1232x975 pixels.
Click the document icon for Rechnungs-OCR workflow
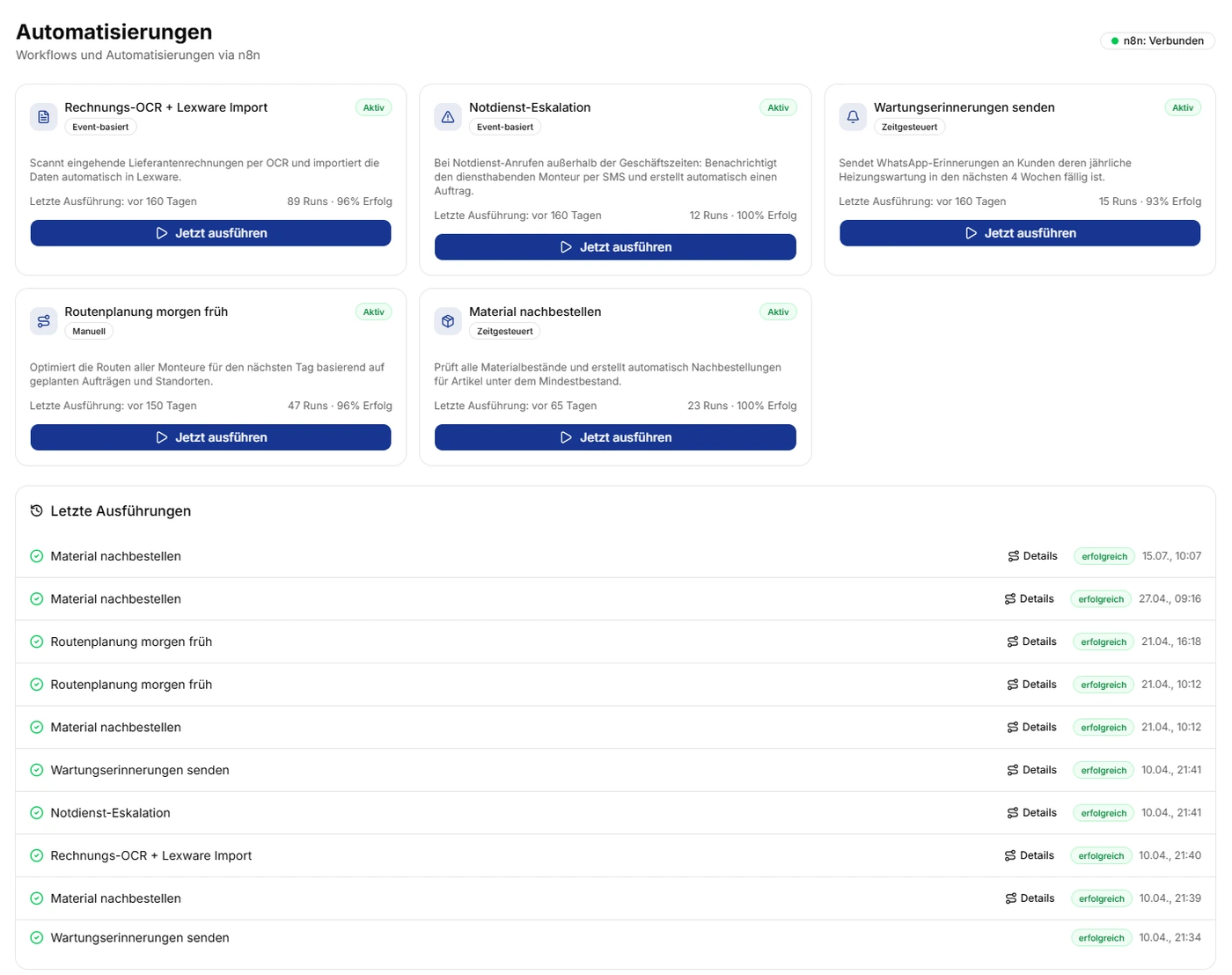pyautogui.click(x=44, y=116)
